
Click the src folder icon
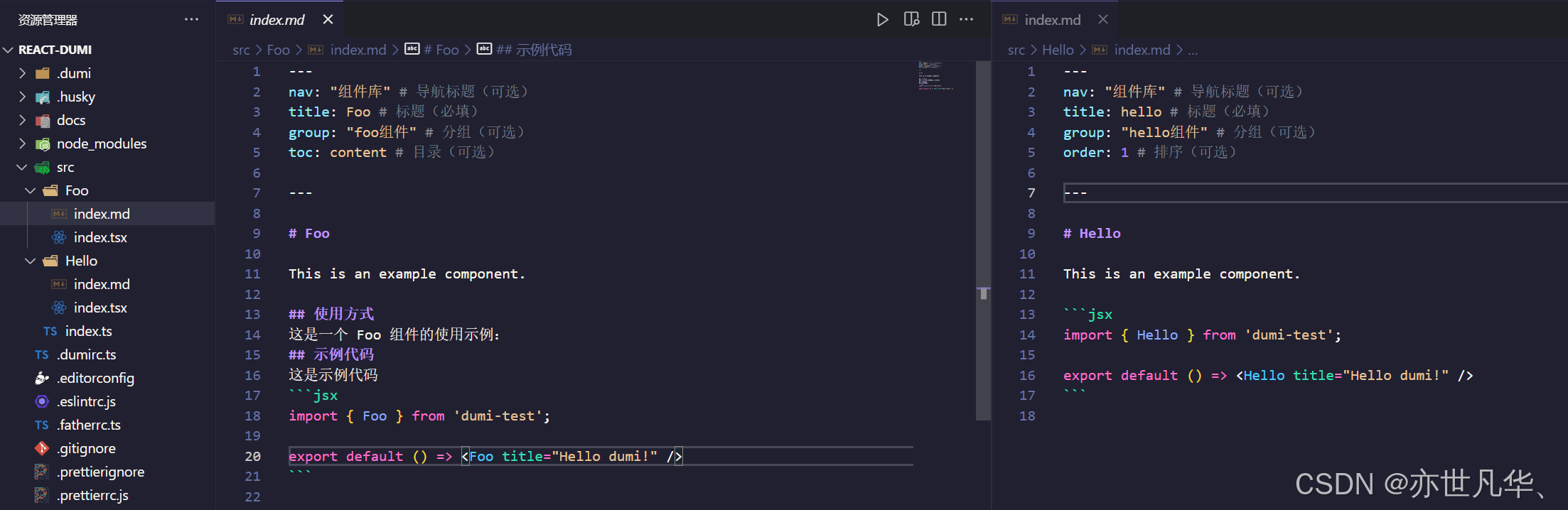[x=43, y=167]
